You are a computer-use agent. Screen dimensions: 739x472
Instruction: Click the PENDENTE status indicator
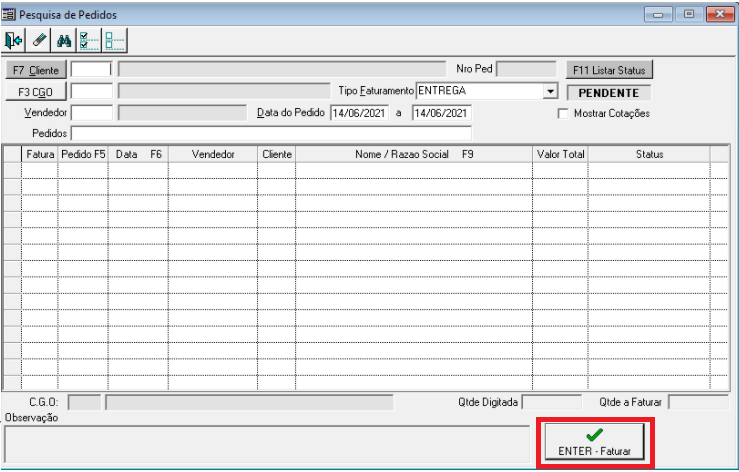pos(608,93)
